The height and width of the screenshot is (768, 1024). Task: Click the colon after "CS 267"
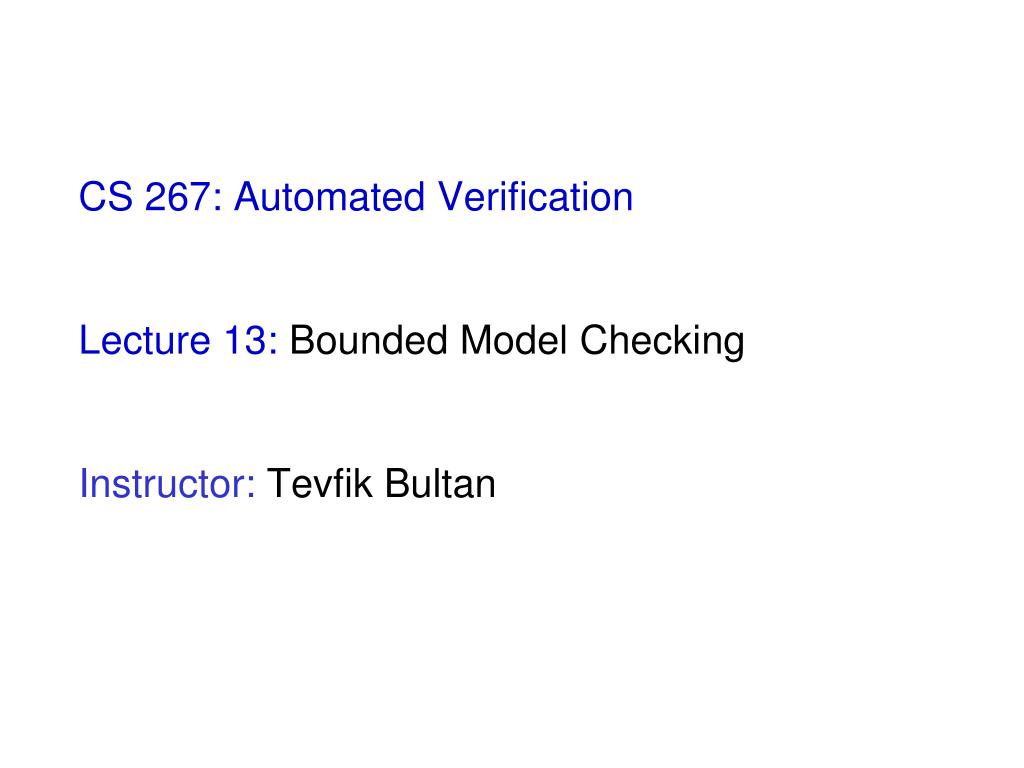pos(217,200)
